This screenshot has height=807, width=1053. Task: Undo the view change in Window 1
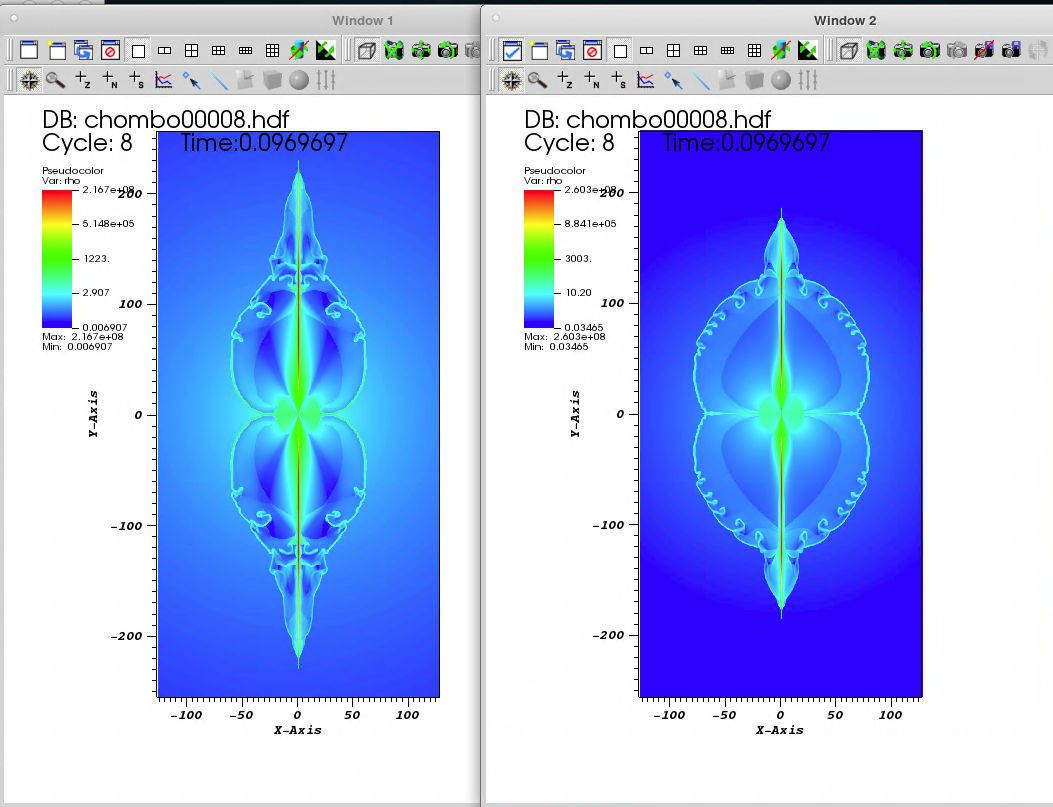pyautogui.click(x=448, y=50)
